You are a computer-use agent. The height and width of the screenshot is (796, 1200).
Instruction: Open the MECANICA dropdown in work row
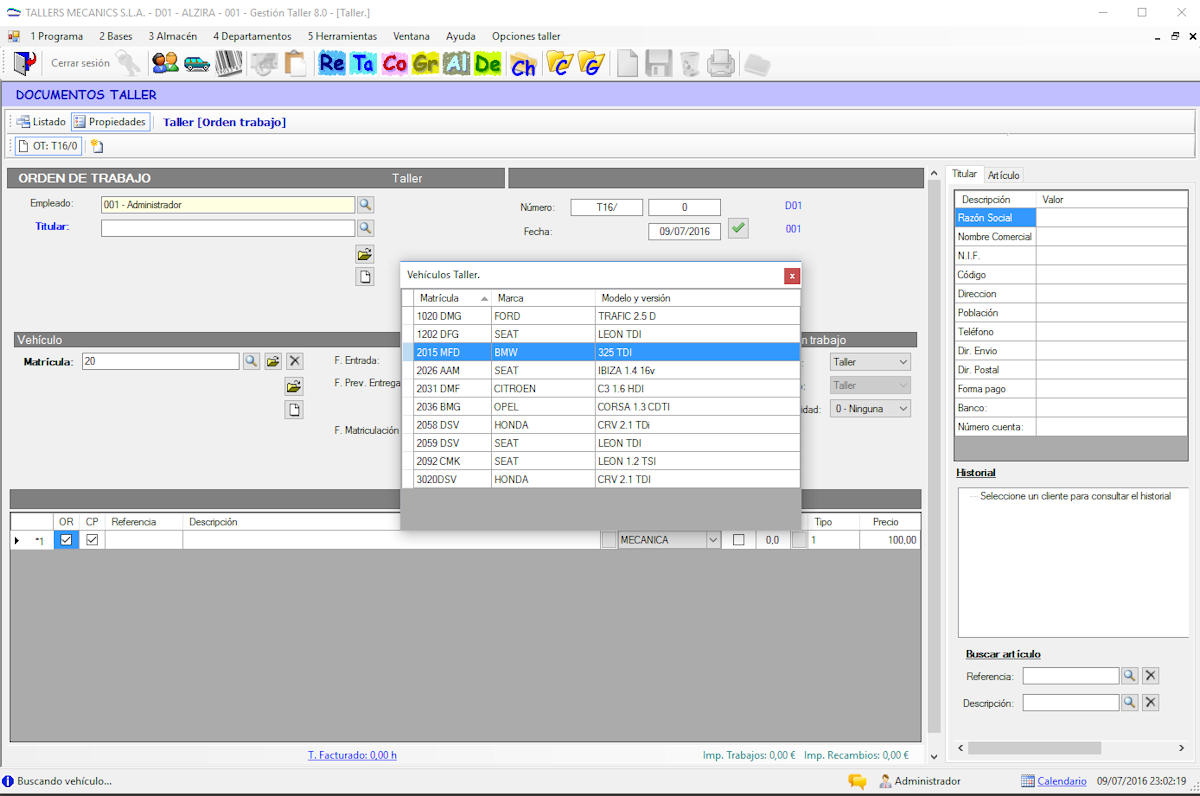coord(713,540)
